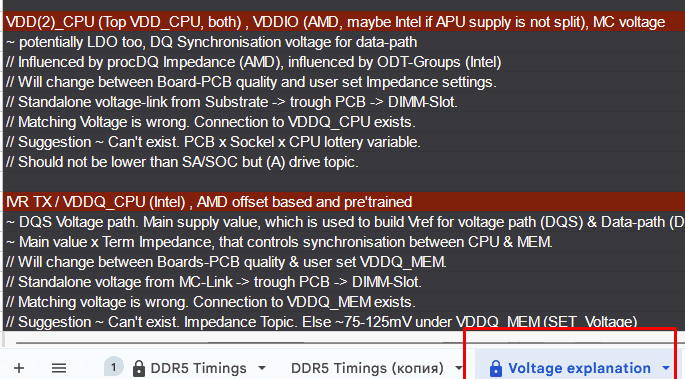
Task: Select the VDD(2)_CPU red header cell
Action: point(344,22)
